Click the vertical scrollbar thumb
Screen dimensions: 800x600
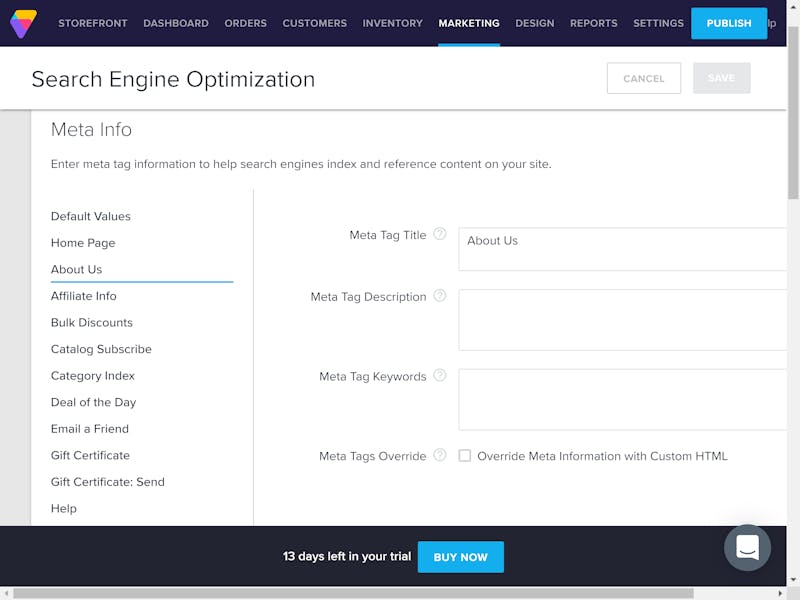pyautogui.click(x=793, y=112)
